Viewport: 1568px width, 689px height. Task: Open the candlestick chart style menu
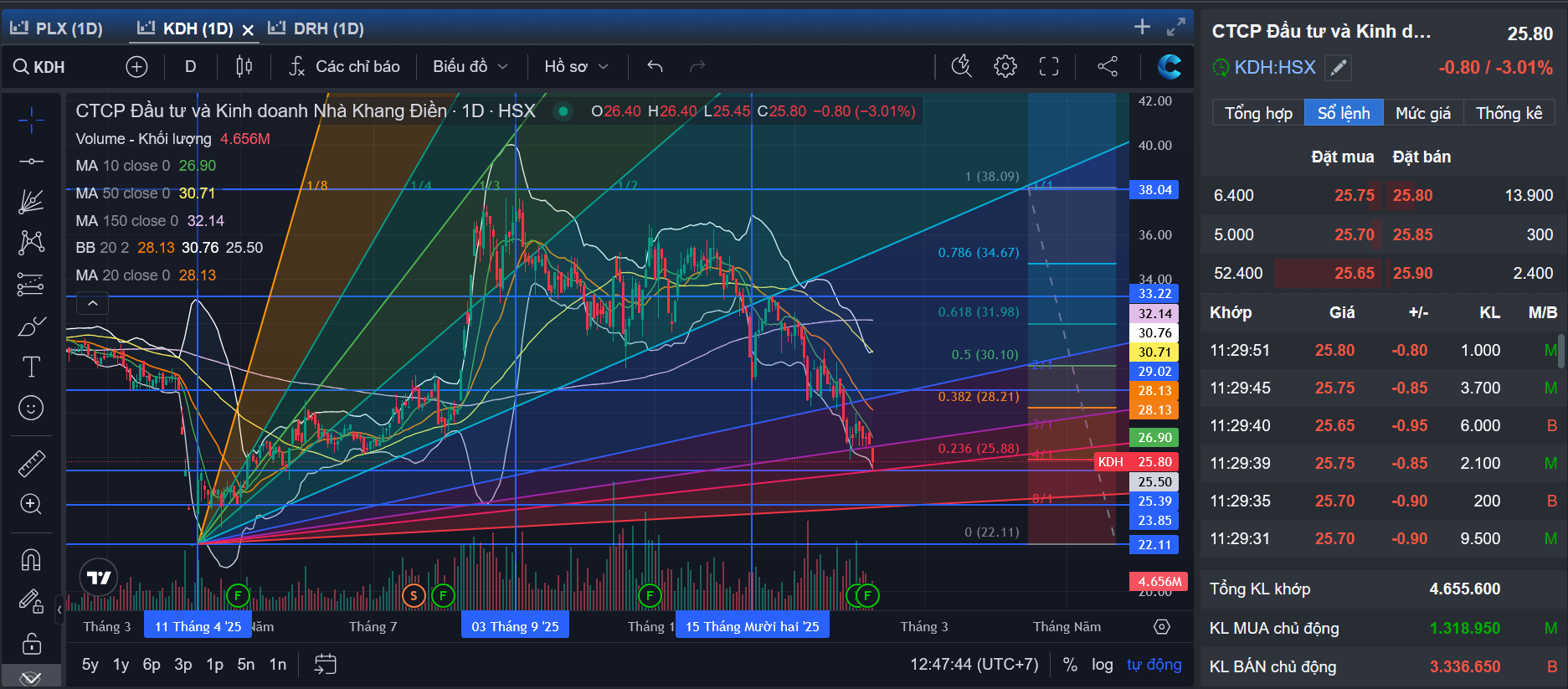point(244,67)
